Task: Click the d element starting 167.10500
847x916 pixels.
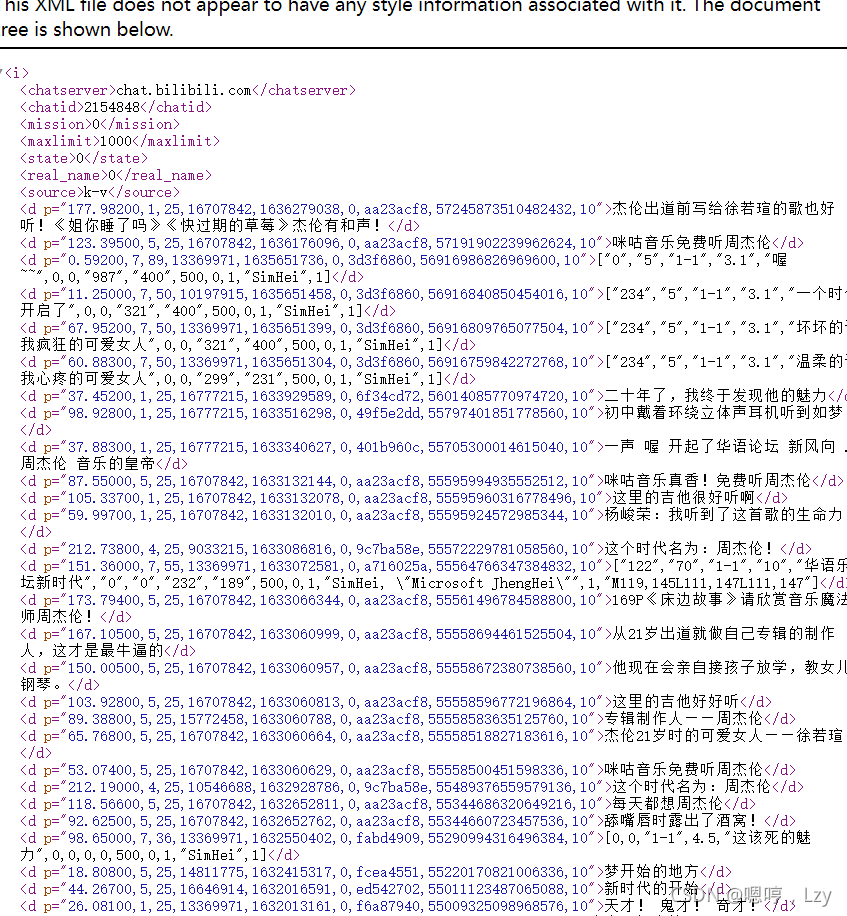Action: tap(428, 642)
